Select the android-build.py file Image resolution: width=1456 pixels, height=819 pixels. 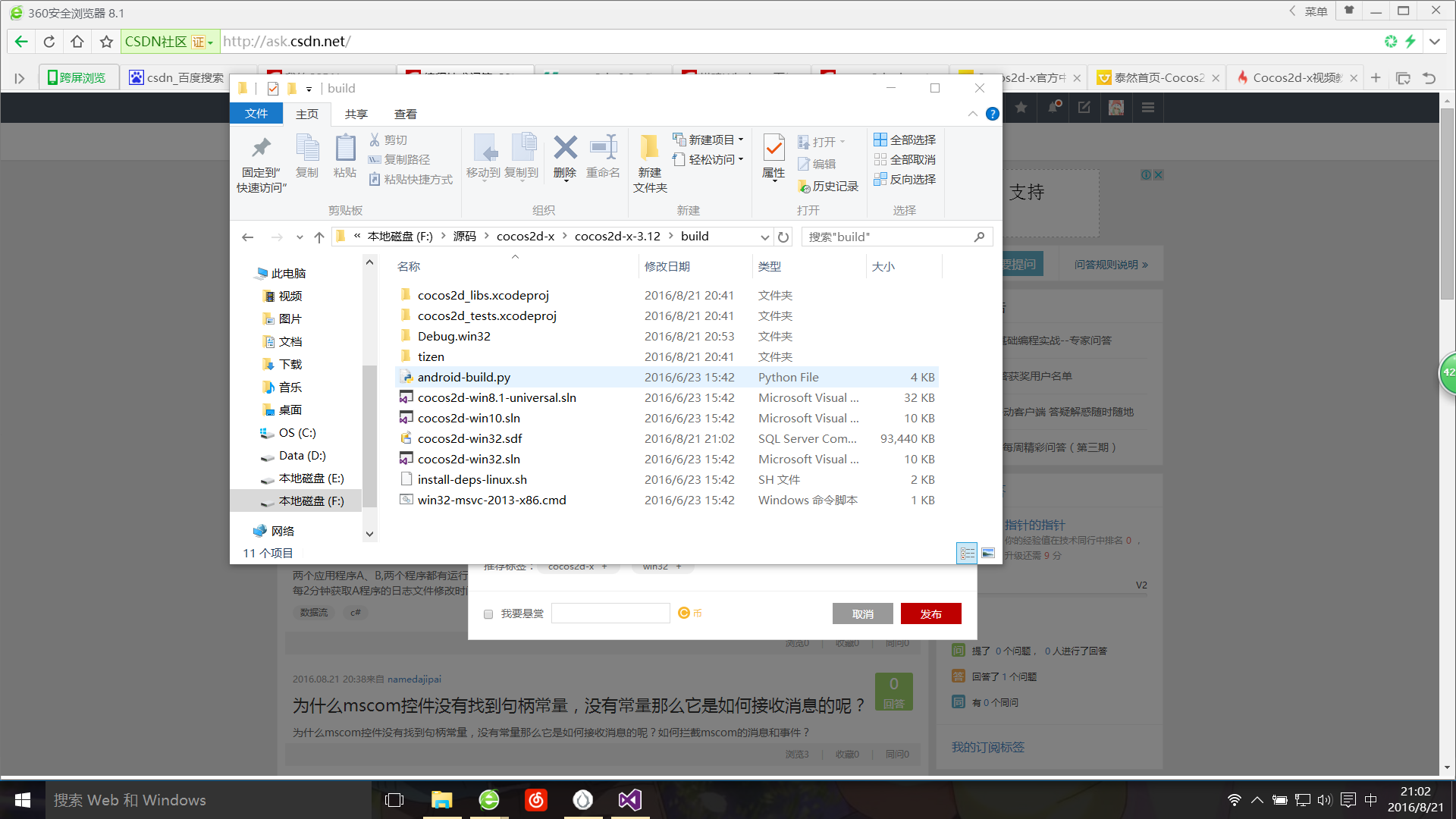[x=667, y=377]
